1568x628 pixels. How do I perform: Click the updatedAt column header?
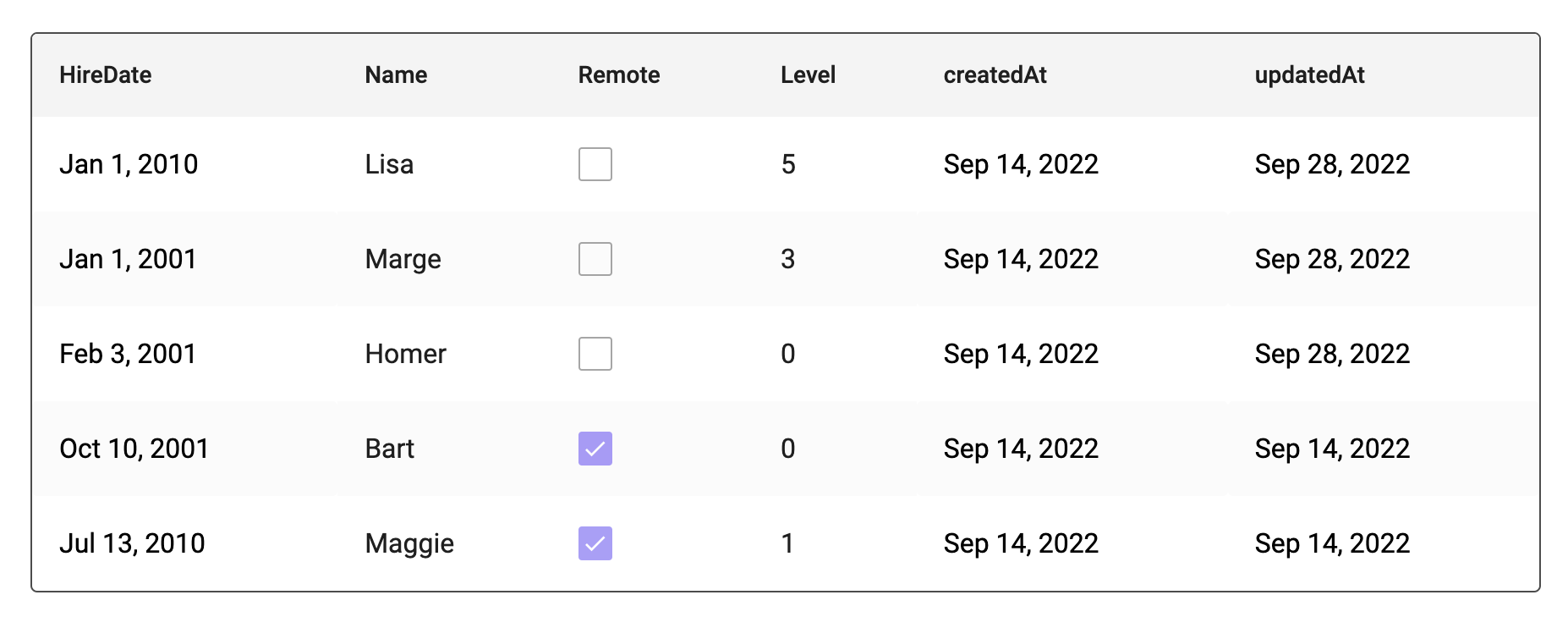click(x=1309, y=75)
